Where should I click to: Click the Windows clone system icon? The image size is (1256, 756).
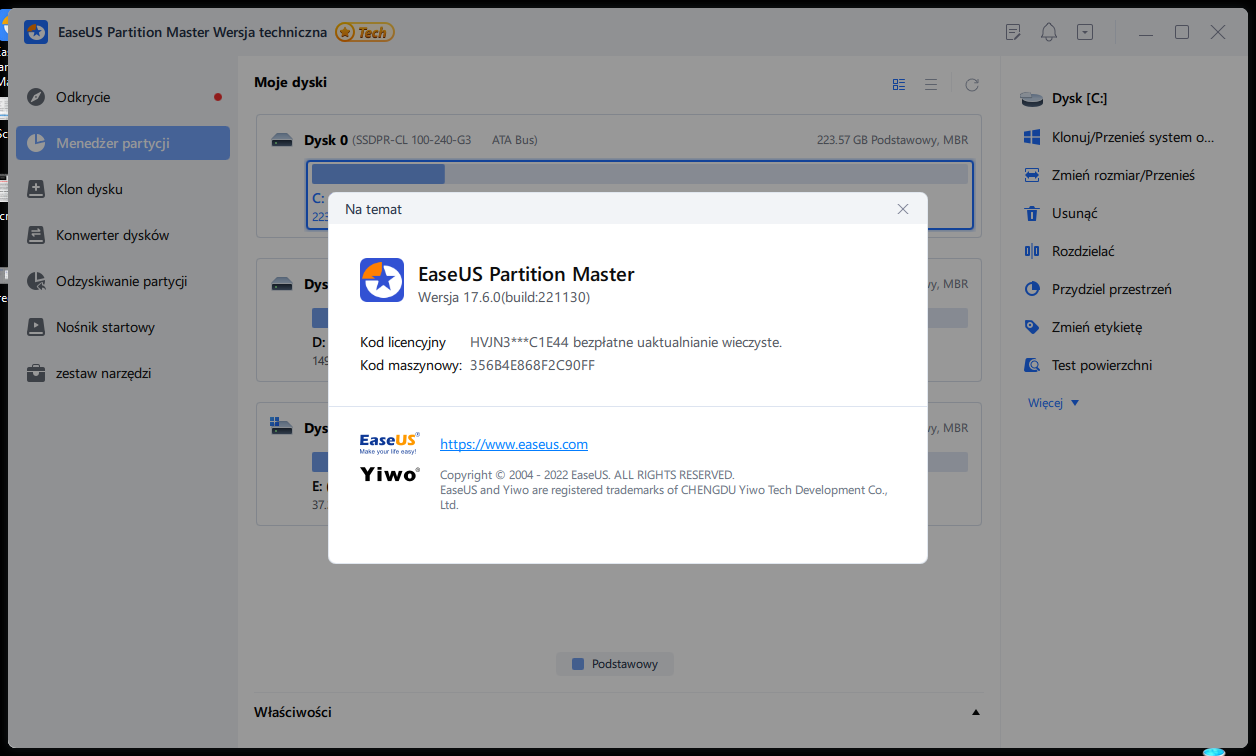[x=1032, y=137]
